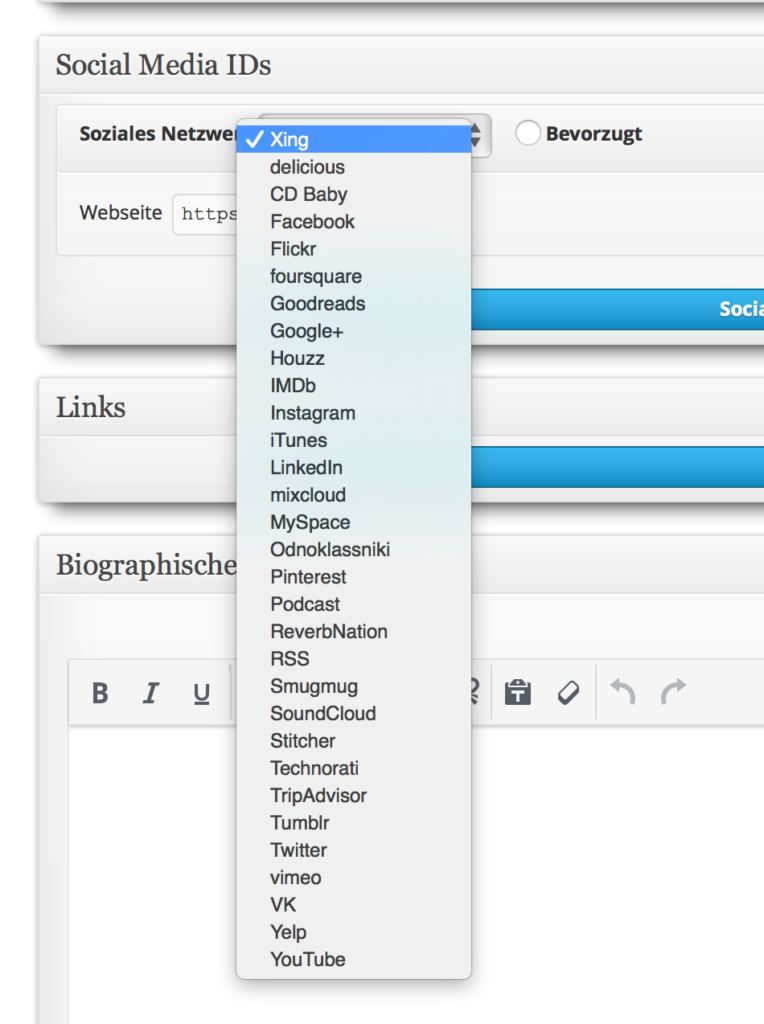Select Yelp option
This screenshot has width=764, height=1024.
click(353, 932)
